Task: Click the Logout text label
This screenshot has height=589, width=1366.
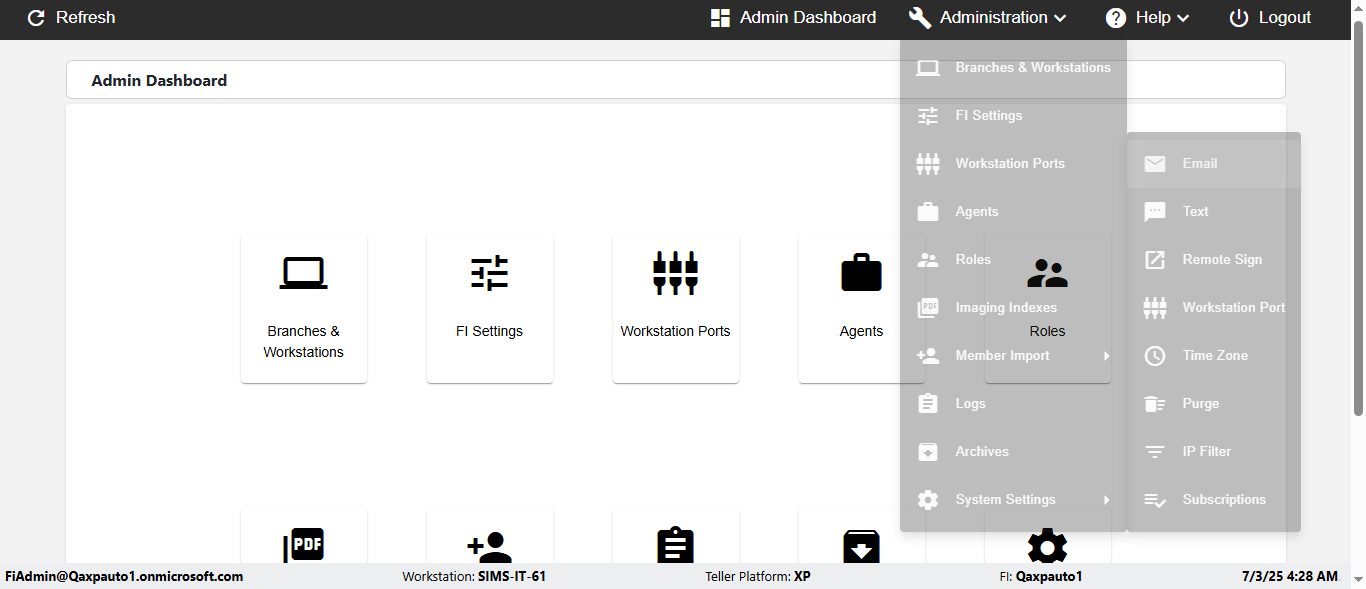Action: click(x=1285, y=18)
